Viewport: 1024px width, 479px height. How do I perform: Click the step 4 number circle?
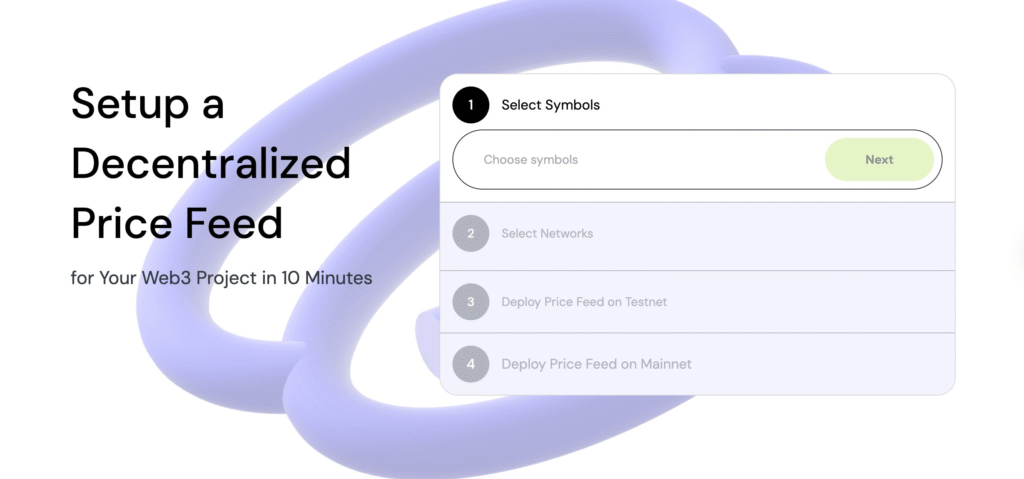coord(470,364)
